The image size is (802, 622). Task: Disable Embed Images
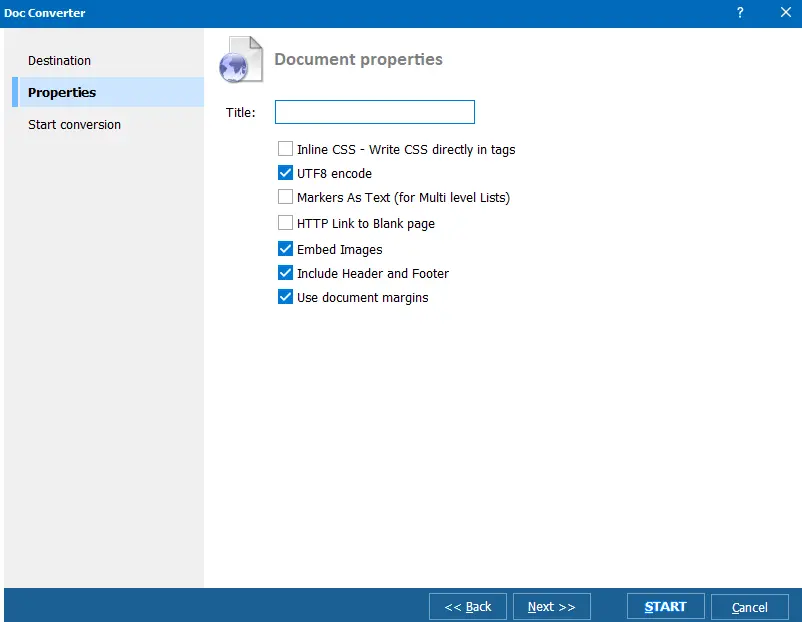[285, 249]
